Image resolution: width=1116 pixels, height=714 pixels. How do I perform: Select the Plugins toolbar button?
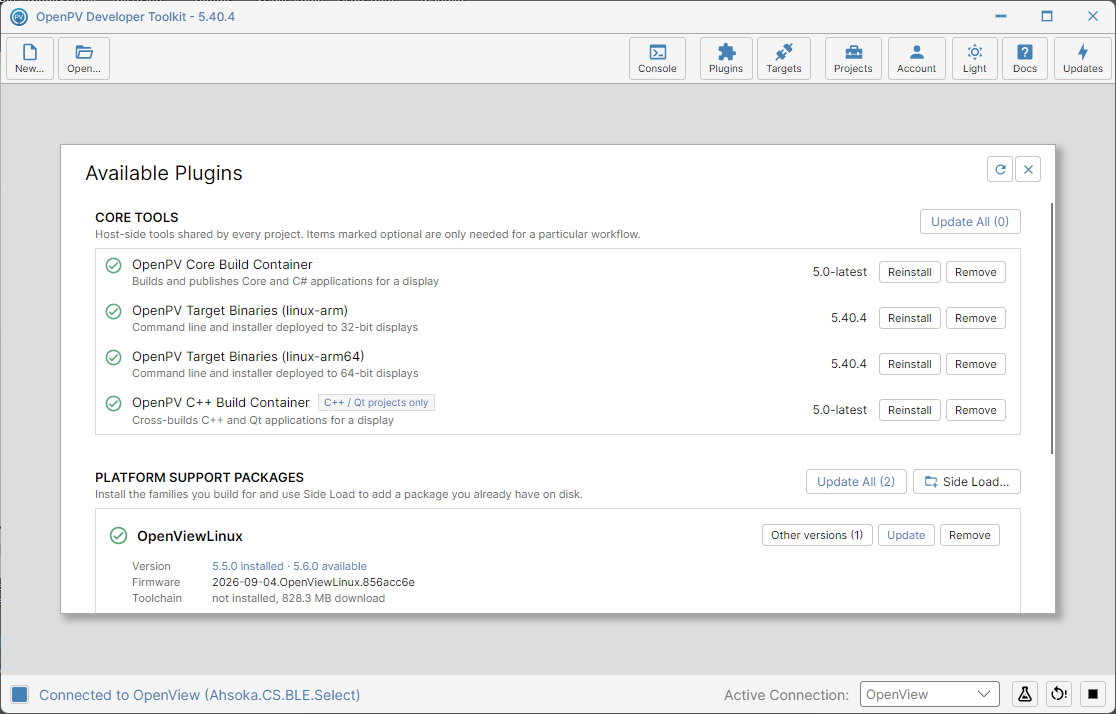point(726,58)
